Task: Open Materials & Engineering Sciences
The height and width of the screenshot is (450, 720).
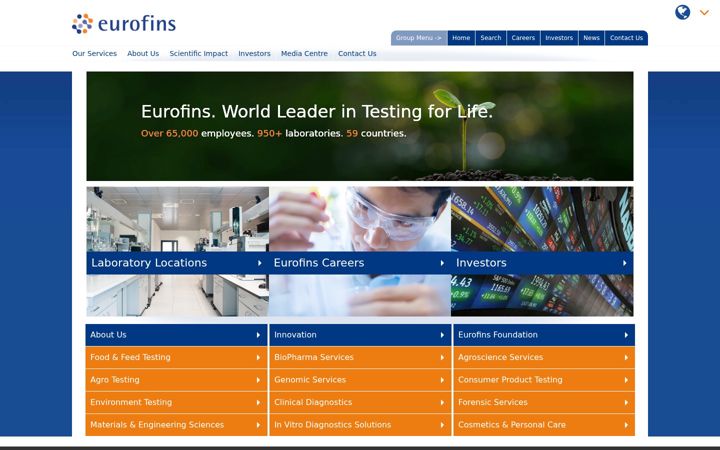Action: [176, 425]
